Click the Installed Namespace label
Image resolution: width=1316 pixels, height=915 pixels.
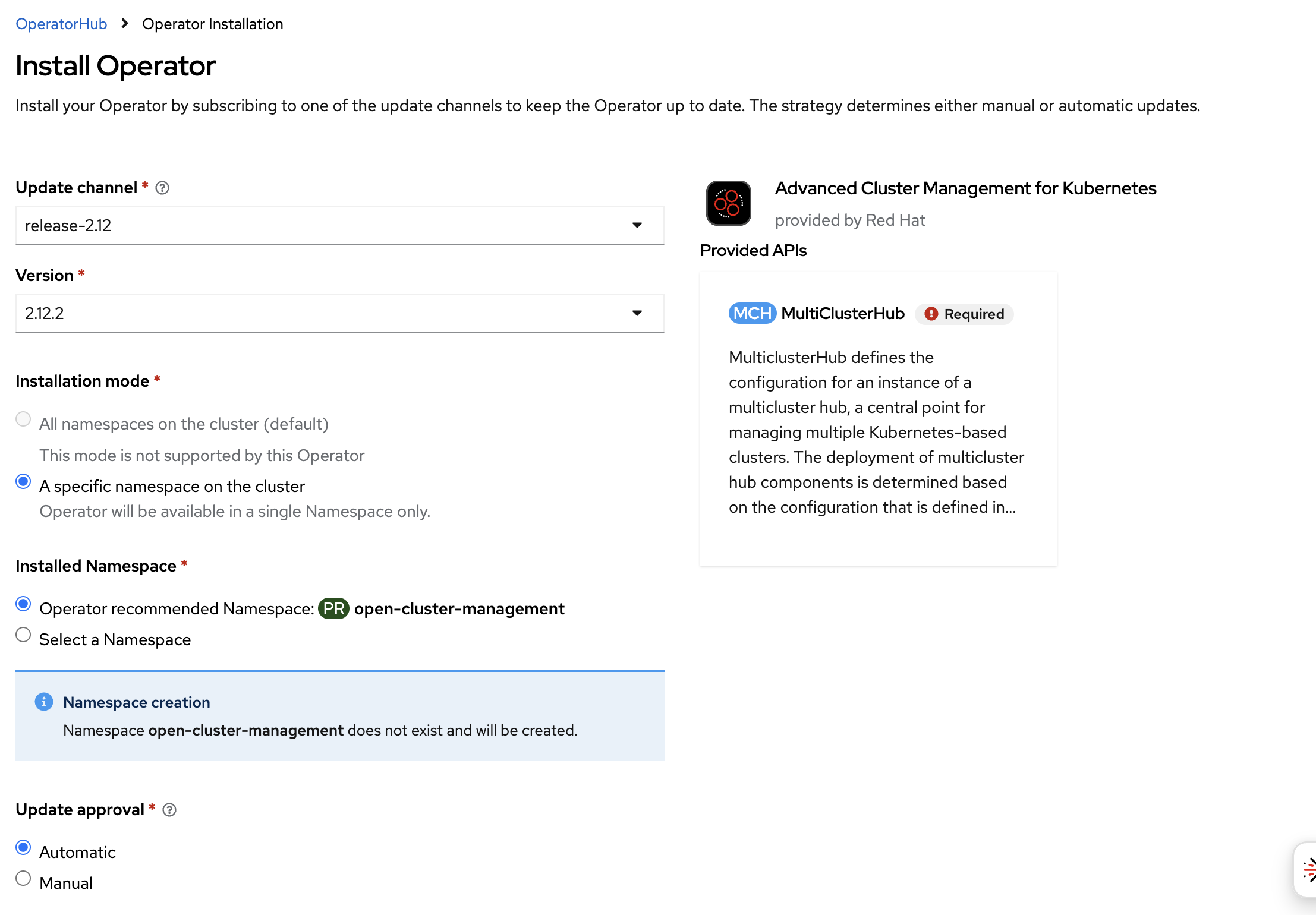point(96,566)
